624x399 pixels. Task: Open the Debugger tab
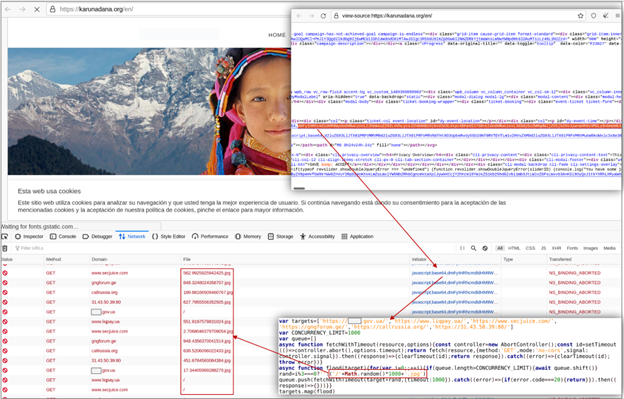[98, 236]
